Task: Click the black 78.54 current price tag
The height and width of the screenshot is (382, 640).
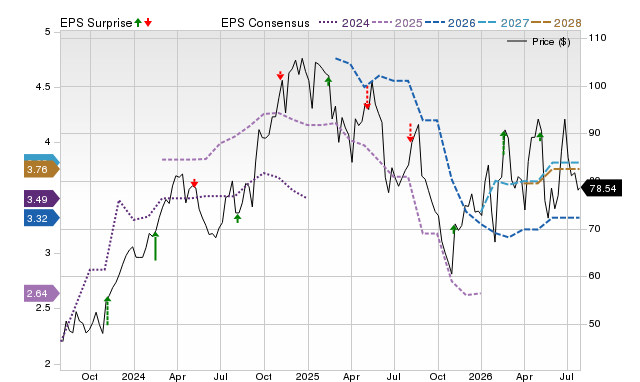Action: coord(601,188)
